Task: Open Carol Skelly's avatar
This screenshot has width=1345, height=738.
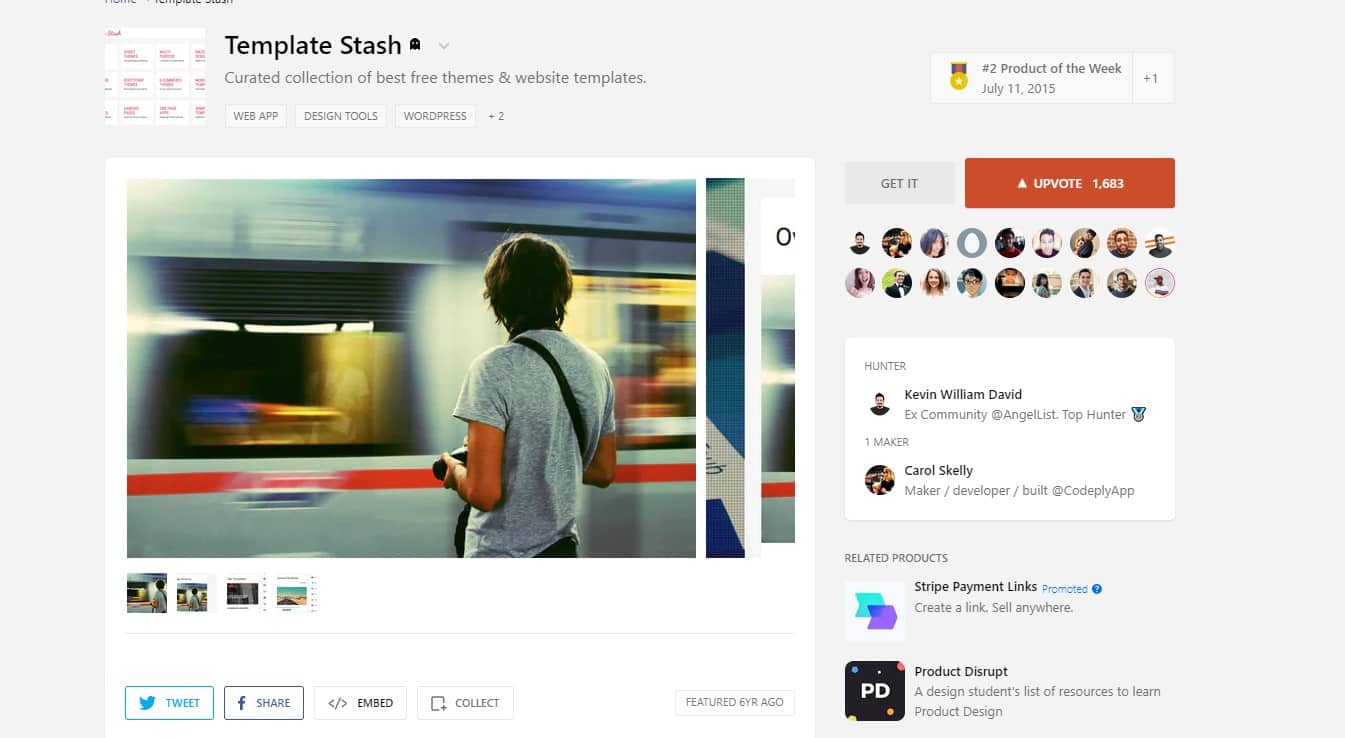Action: (880, 480)
